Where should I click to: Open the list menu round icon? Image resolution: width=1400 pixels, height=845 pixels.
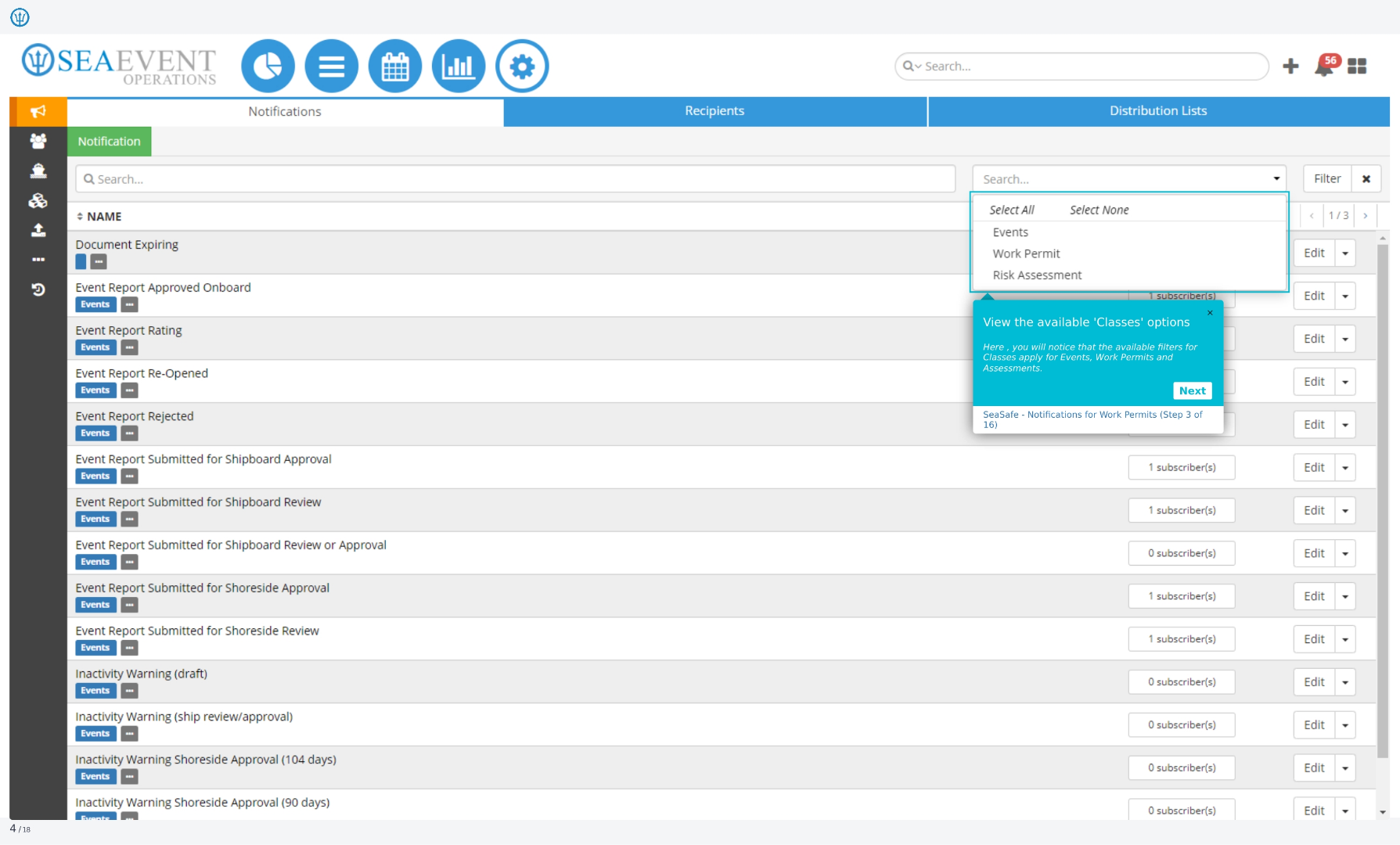331,67
